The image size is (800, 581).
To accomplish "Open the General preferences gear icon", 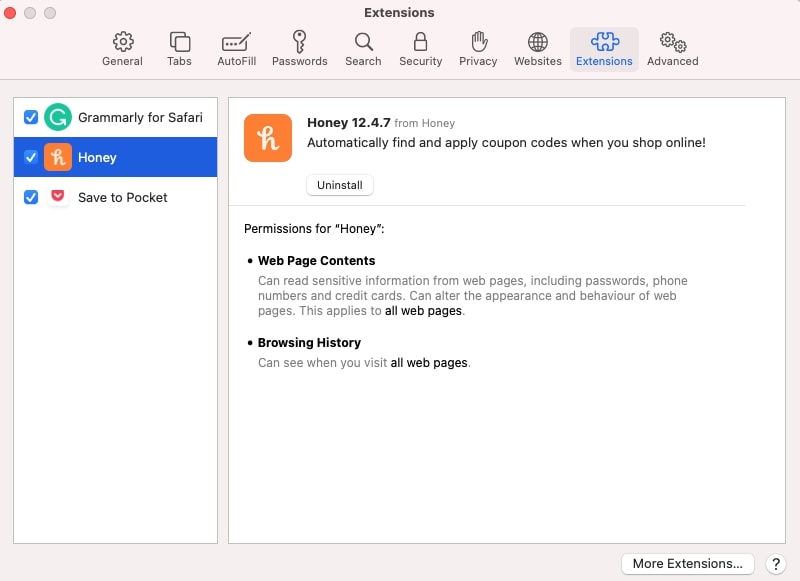I will point(122,49).
